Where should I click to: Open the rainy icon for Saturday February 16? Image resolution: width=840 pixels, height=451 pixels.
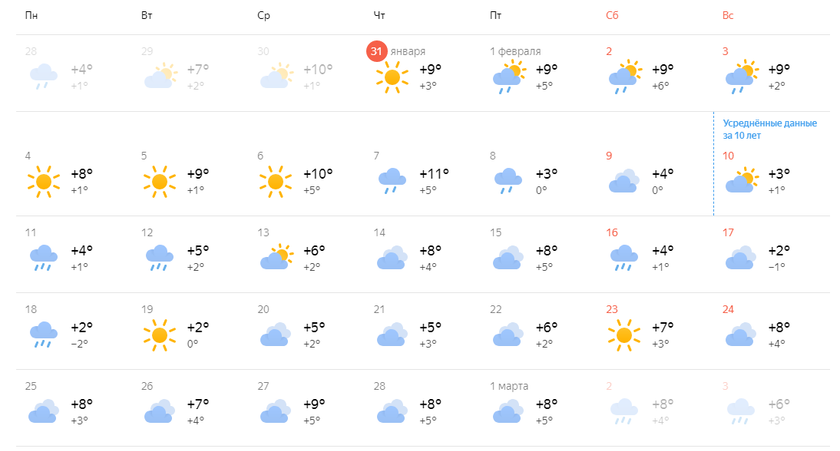tap(624, 258)
